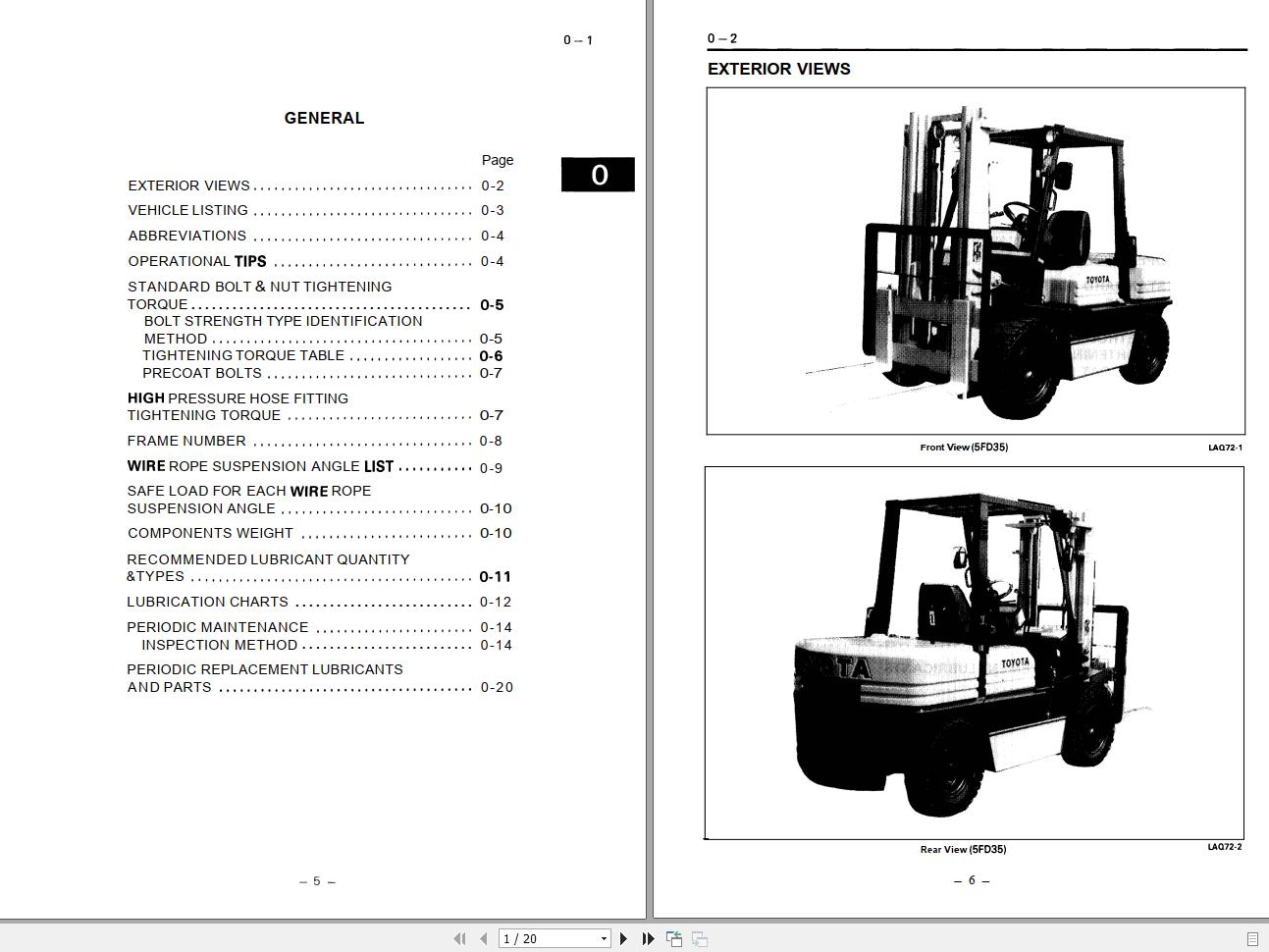Image resolution: width=1269 pixels, height=952 pixels.
Task: Click the Page column label
Action: tap(498, 160)
